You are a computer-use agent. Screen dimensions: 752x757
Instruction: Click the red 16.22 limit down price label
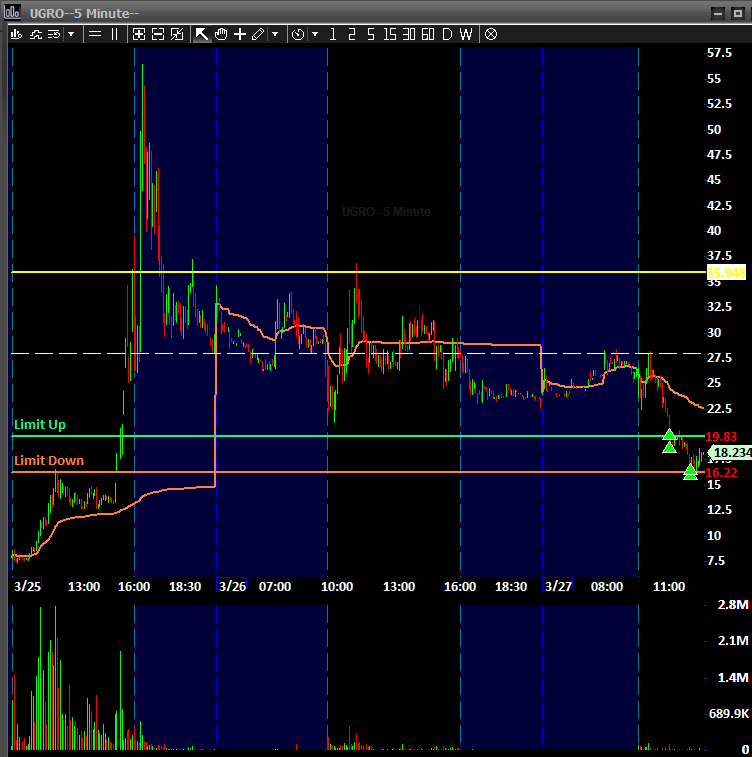(x=721, y=472)
